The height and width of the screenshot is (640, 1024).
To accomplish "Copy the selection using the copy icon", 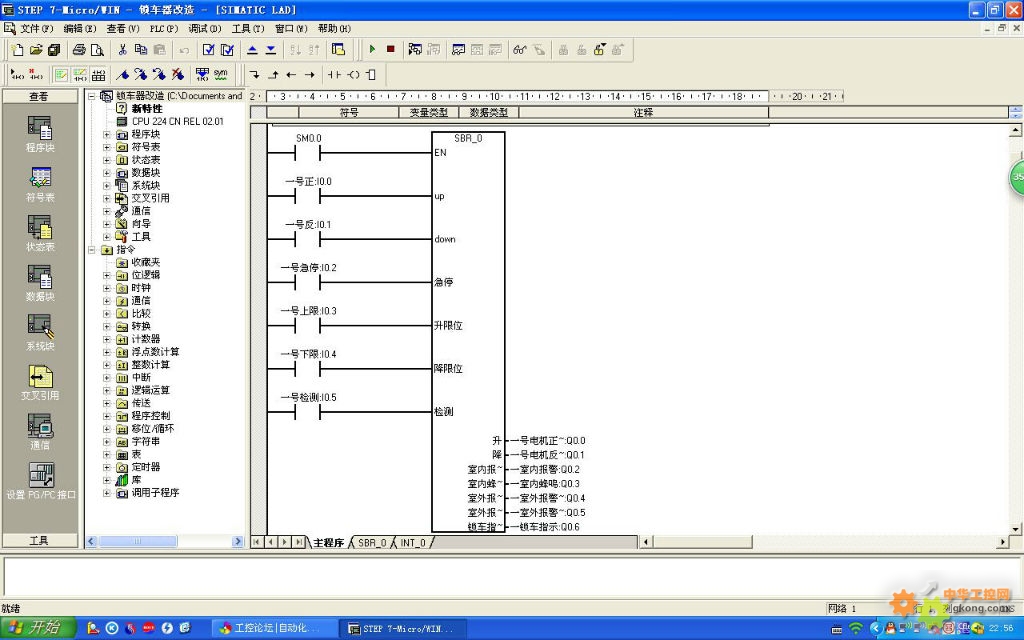I will pos(140,50).
